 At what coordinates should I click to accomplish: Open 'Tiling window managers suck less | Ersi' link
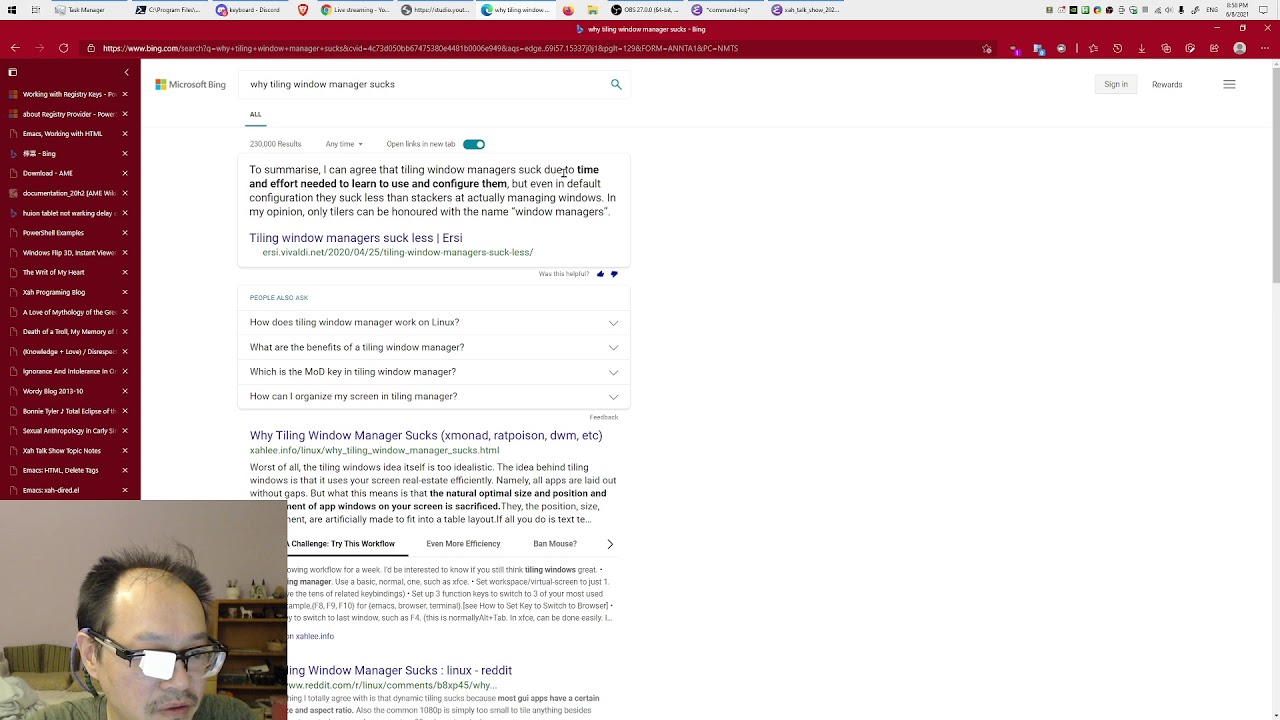pyautogui.click(x=356, y=238)
